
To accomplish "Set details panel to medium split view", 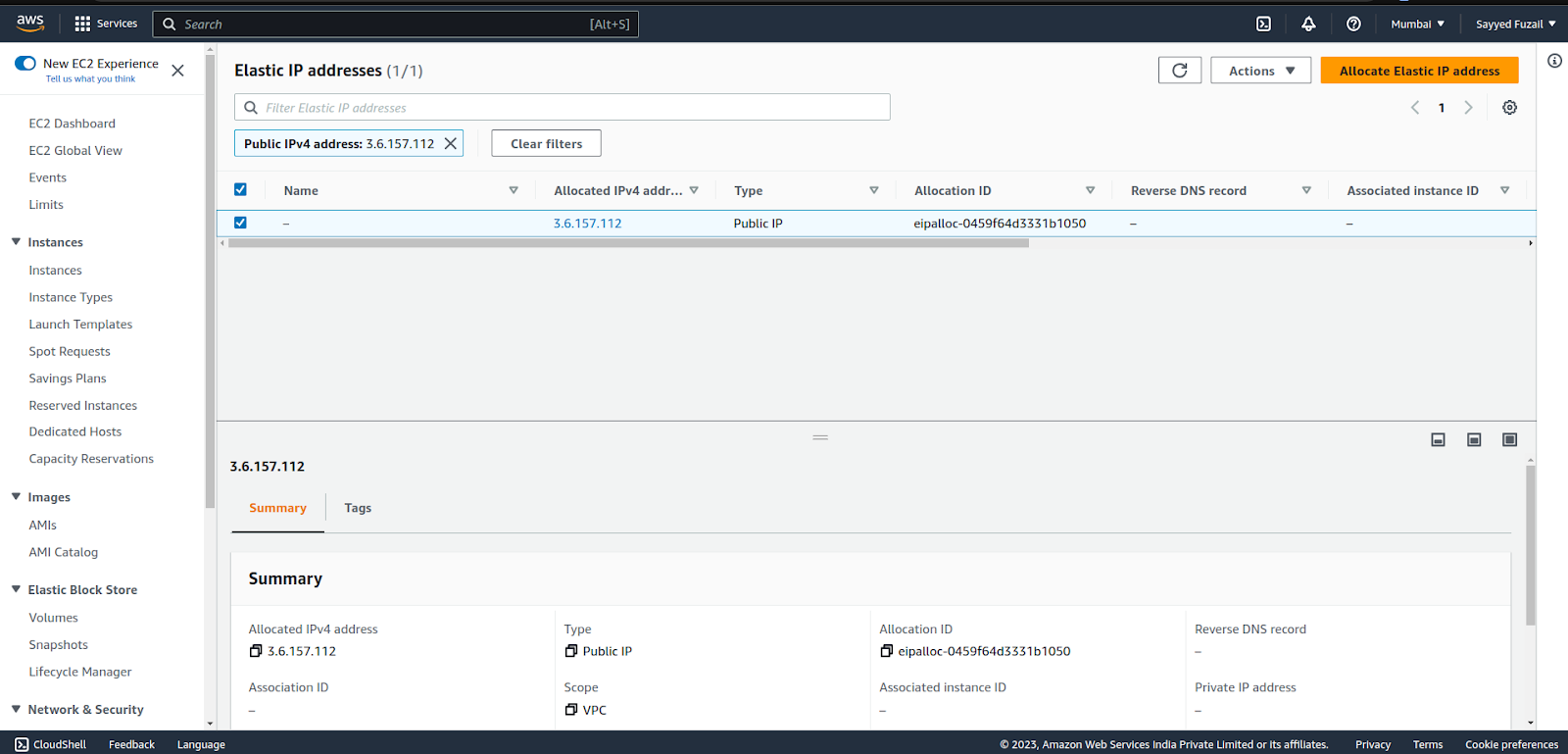I will click(x=1474, y=440).
